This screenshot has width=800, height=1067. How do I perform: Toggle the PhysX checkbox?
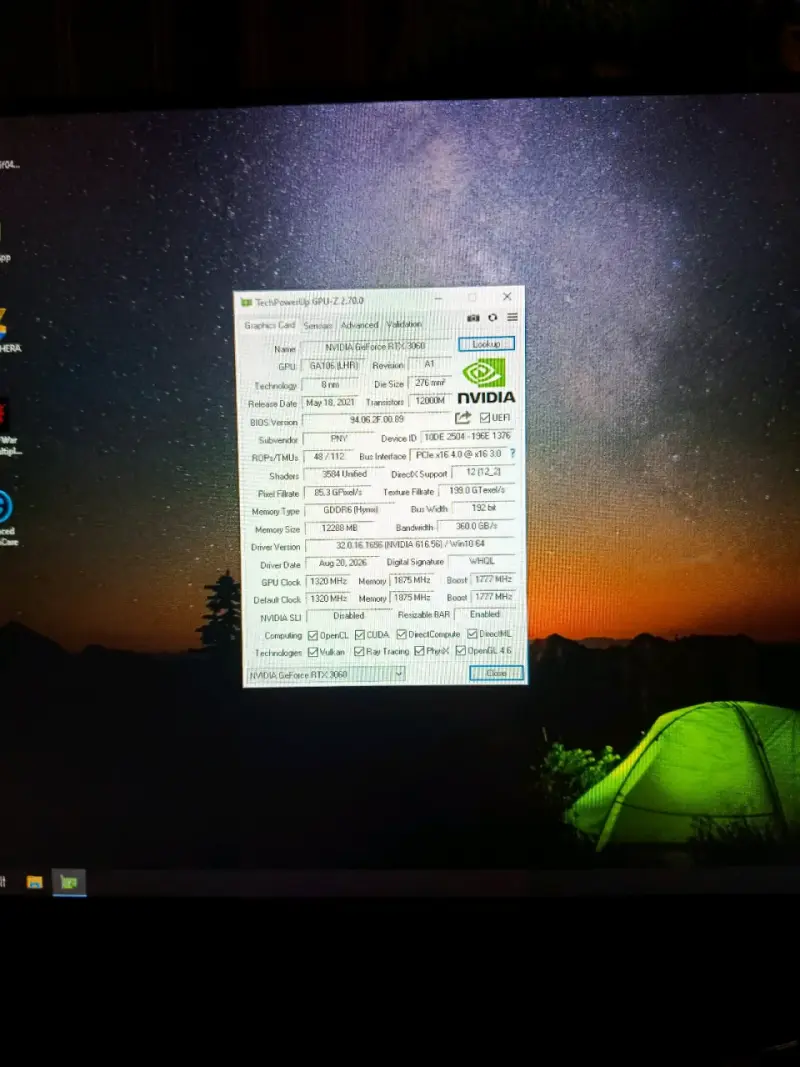(x=420, y=651)
